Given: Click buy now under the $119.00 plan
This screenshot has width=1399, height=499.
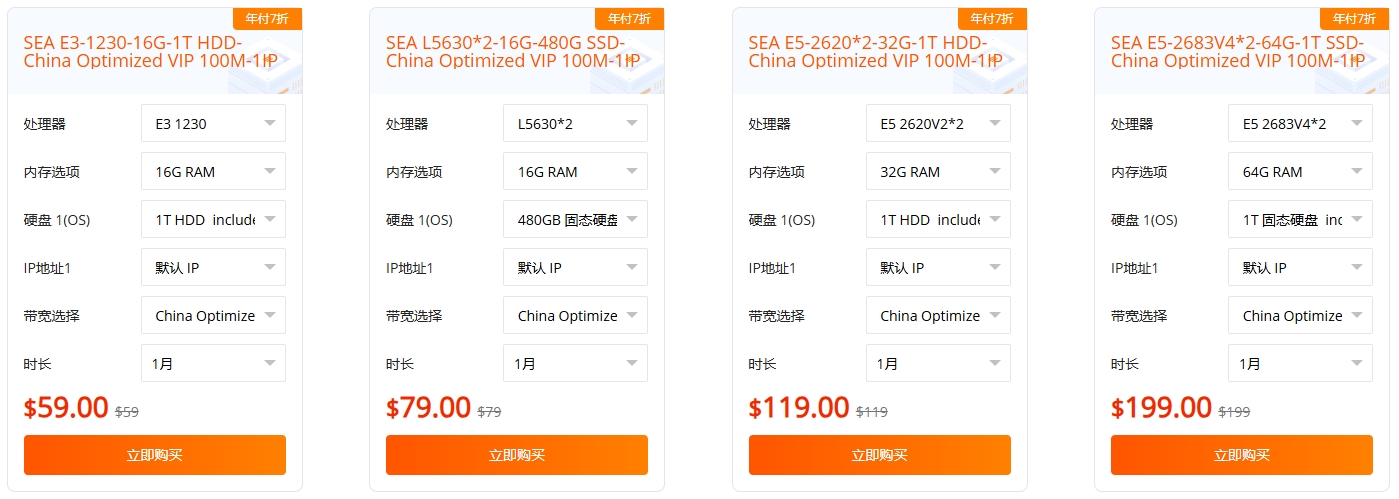Looking at the screenshot, I should click(x=879, y=455).
